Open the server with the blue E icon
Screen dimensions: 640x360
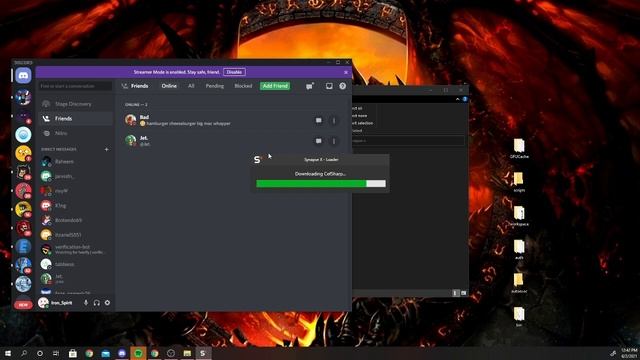pos(23,247)
